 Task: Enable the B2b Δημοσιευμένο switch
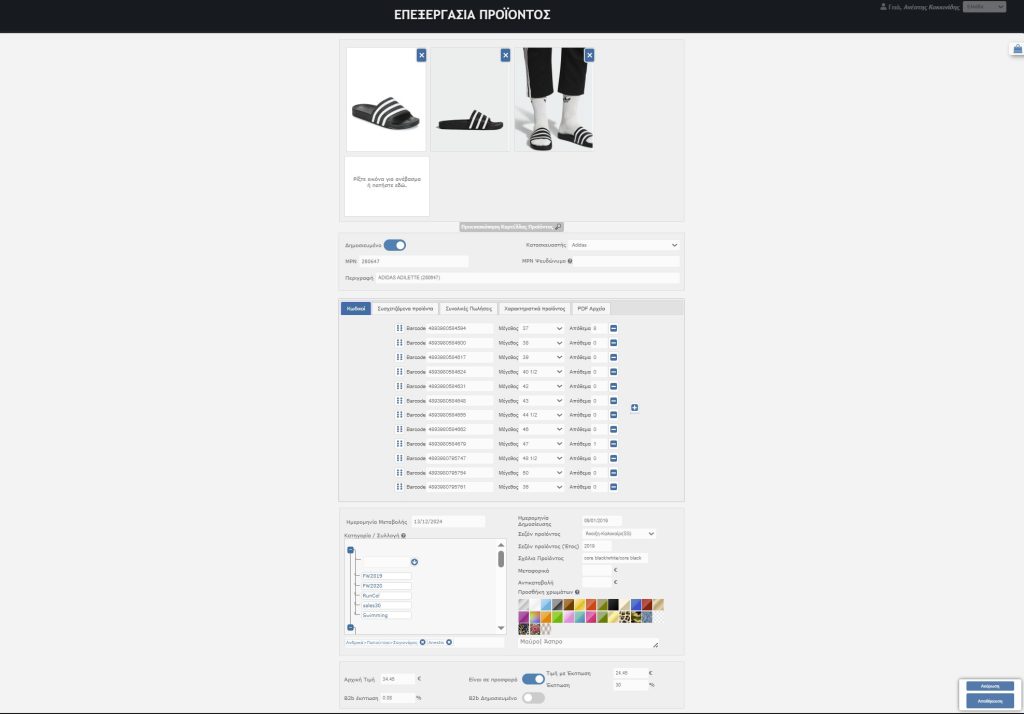click(x=533, y=697)
